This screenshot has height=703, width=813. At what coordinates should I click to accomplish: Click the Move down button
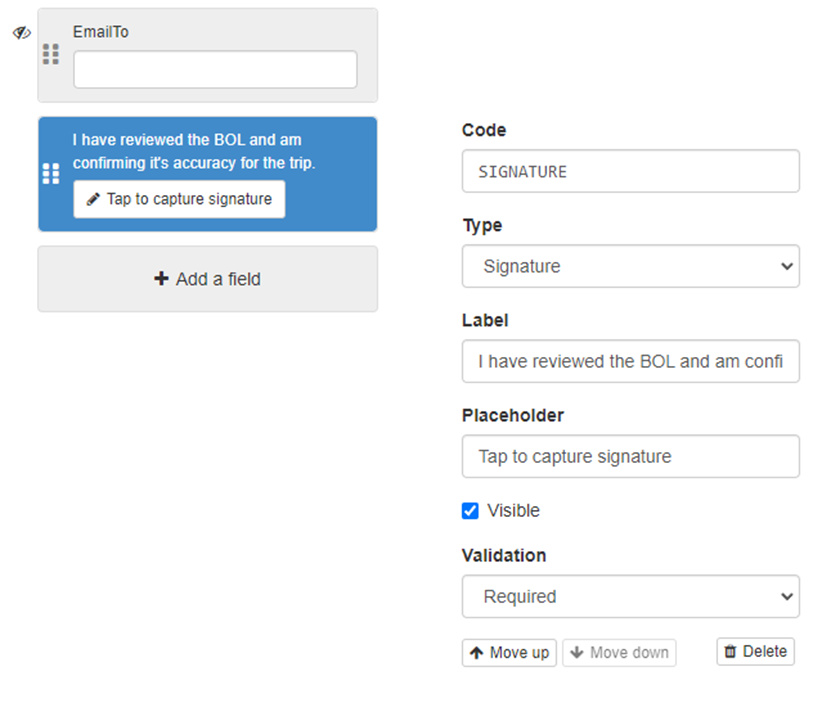(x=619, y=653)
